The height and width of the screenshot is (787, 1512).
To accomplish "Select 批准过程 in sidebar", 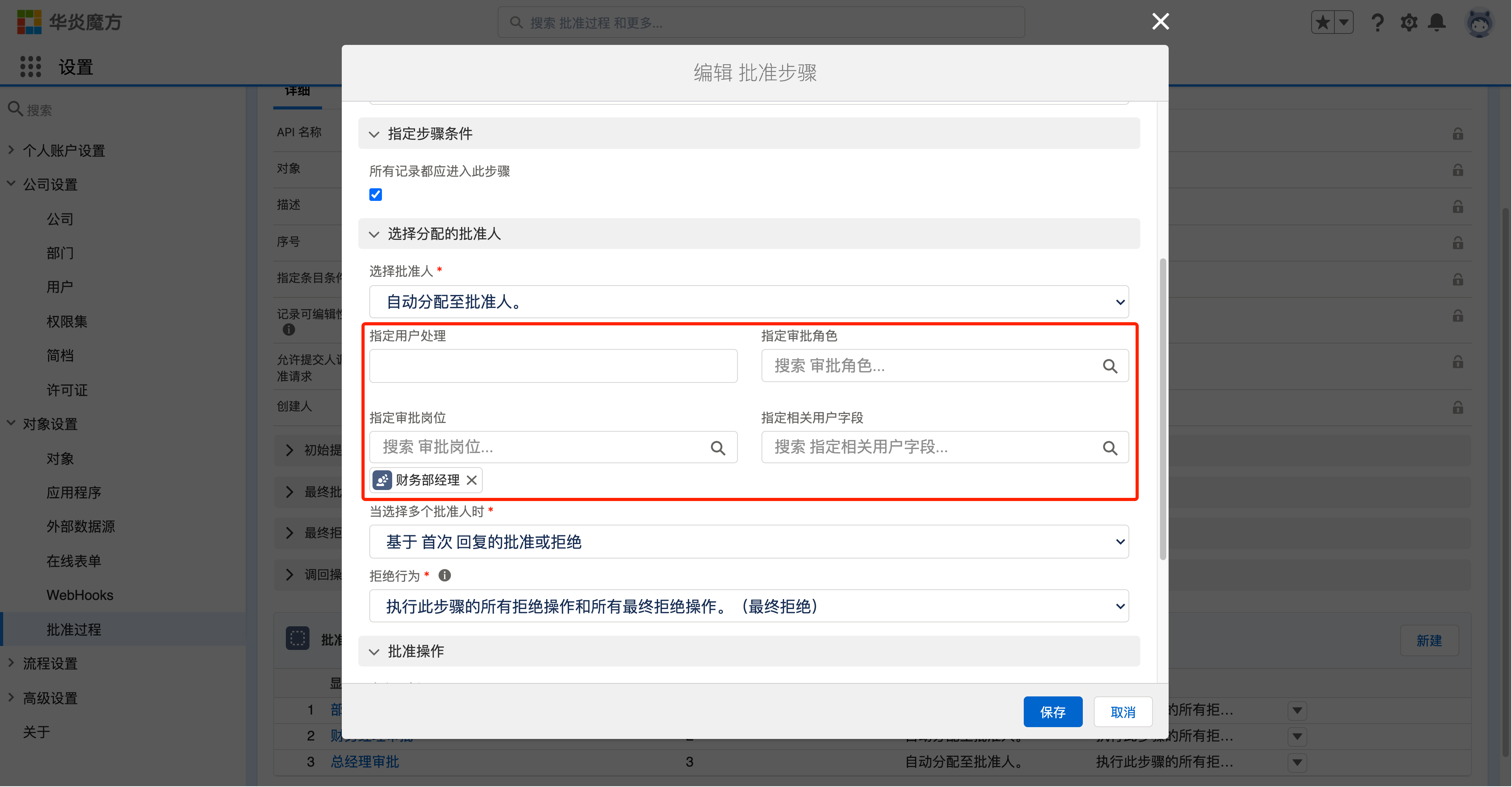I will (123, 629).
